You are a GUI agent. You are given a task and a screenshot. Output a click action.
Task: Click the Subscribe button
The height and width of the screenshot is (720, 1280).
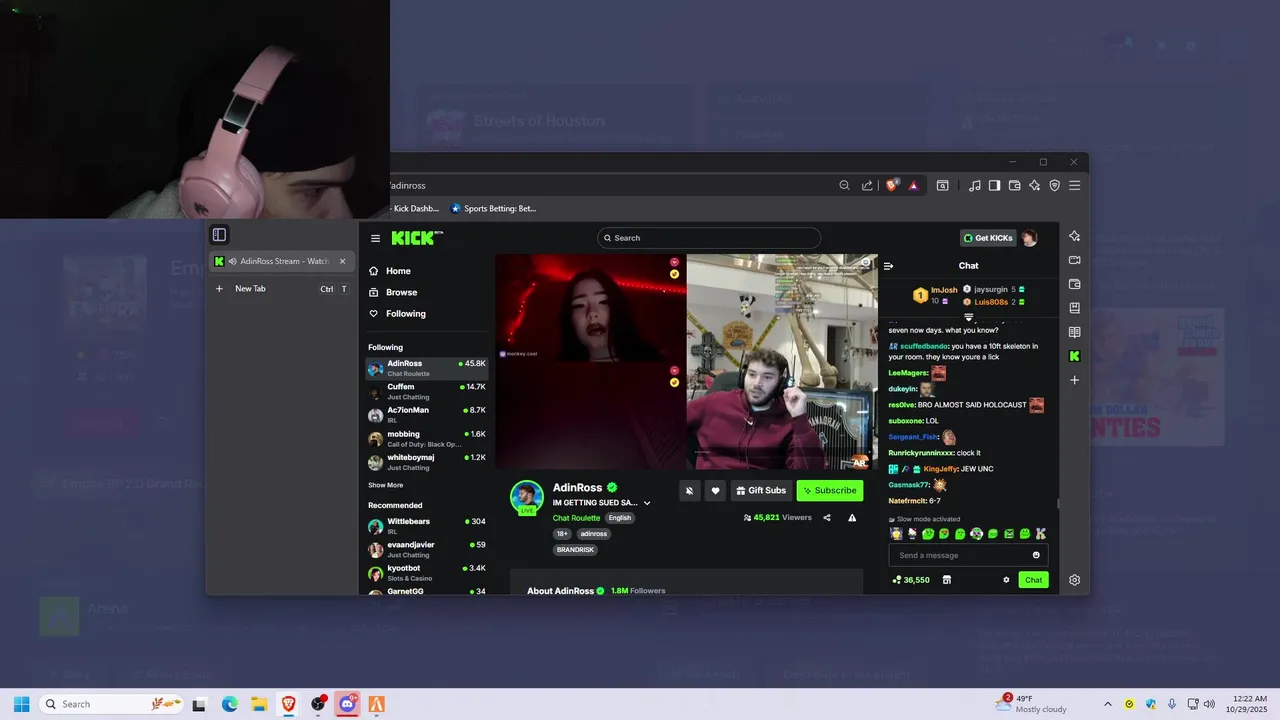830,491
